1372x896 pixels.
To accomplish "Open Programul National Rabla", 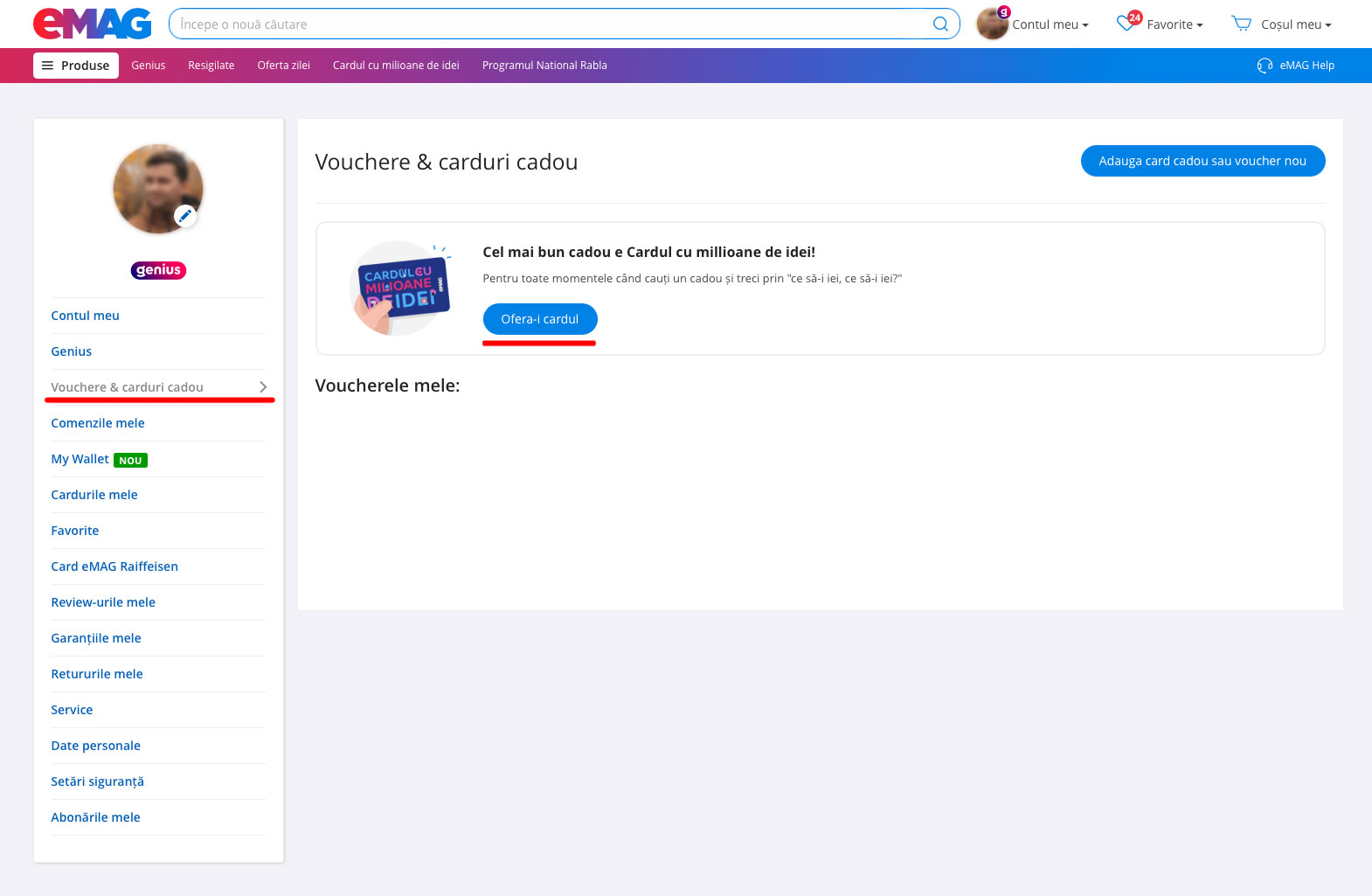I will pos(544,66).
